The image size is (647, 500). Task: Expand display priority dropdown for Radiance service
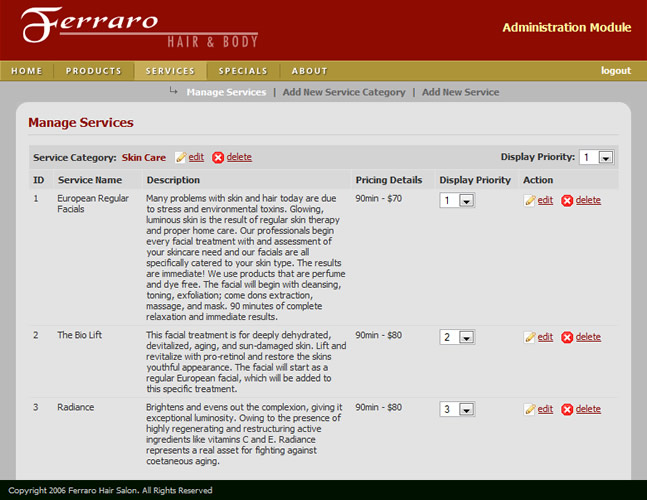(x=466, y=410)
